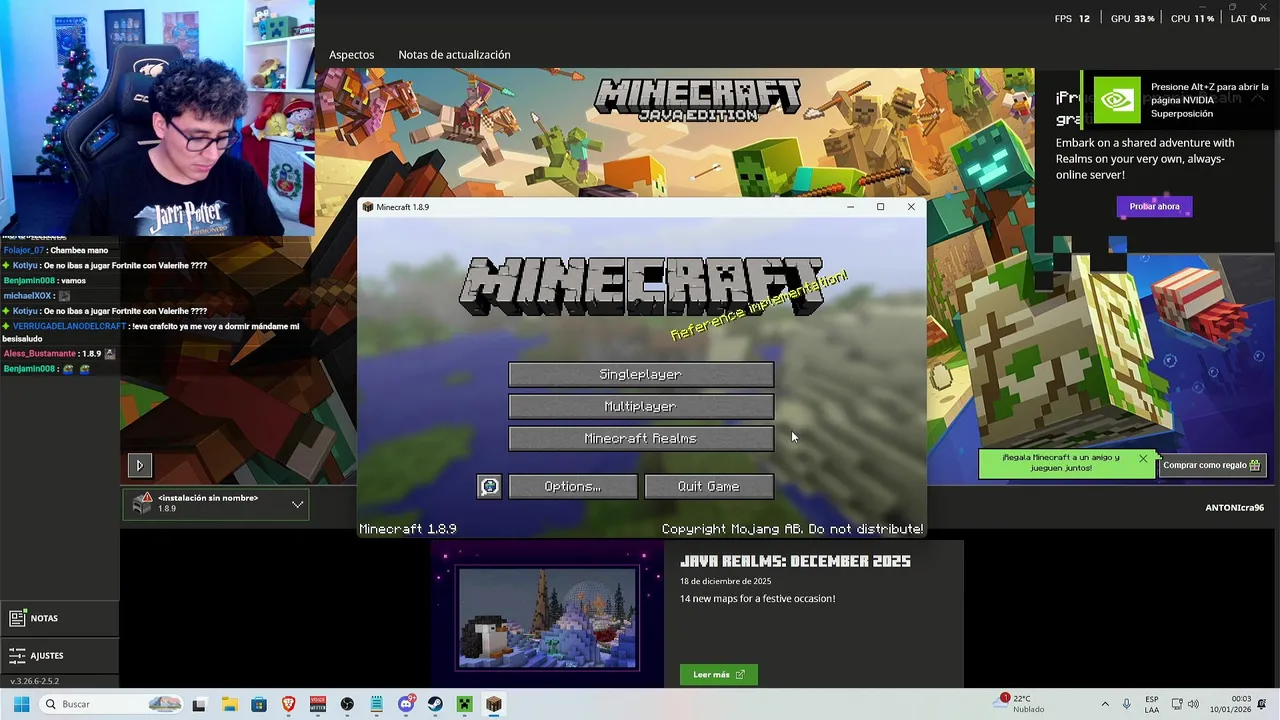
Task: Select Minecraft Realms button
Action: coord(641,438)
